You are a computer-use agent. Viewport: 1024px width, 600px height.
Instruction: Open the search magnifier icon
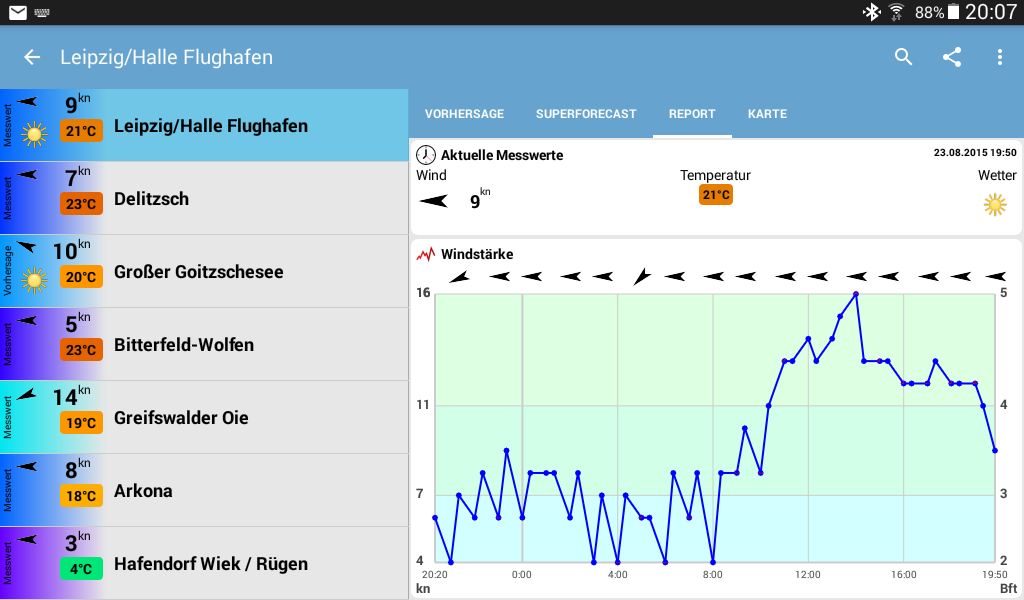[x=903, y=57]
